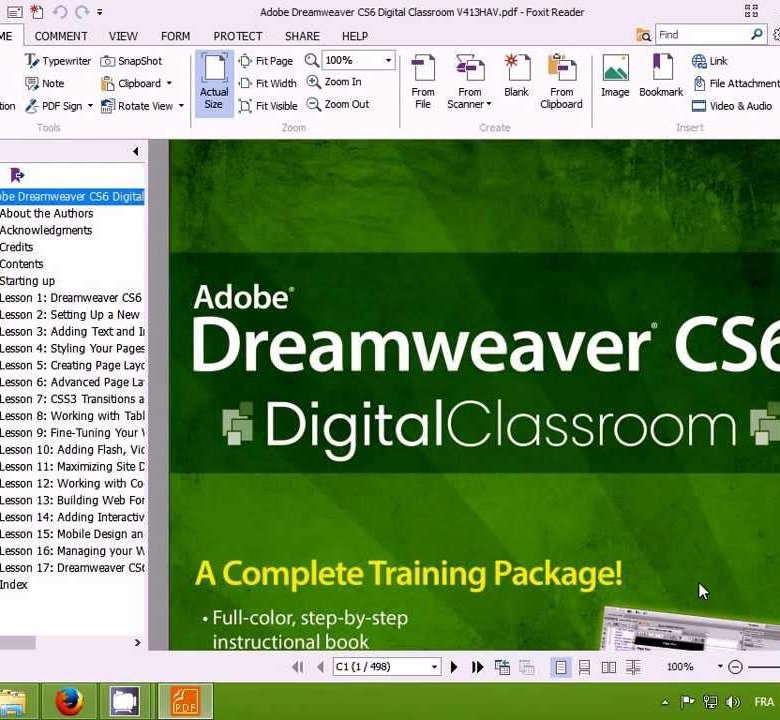Create PDF From Clipboard

point(562,82)
